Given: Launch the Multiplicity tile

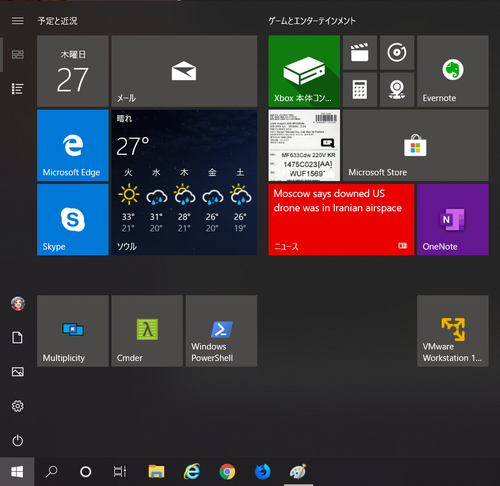Looking at the screenshot, I should (73, 331).
